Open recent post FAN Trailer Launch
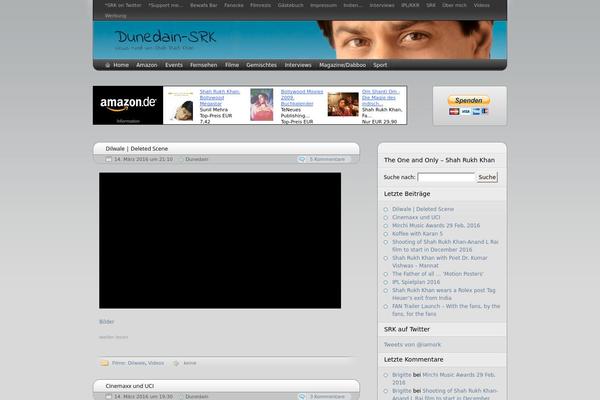Image resolution: width=600 pixels, height=400 pixels. click(x=446, y=310)
